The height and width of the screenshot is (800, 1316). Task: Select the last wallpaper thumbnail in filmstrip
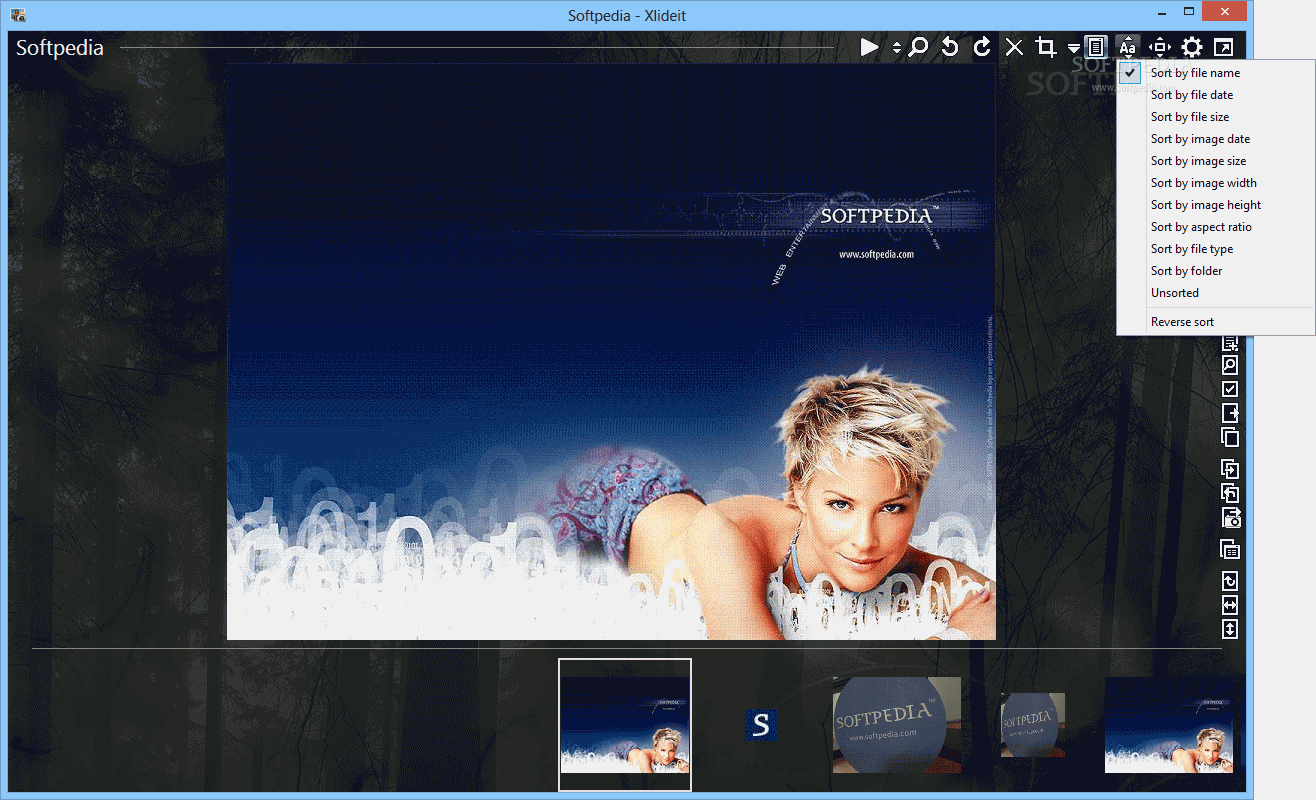[x=1168, y=725]
